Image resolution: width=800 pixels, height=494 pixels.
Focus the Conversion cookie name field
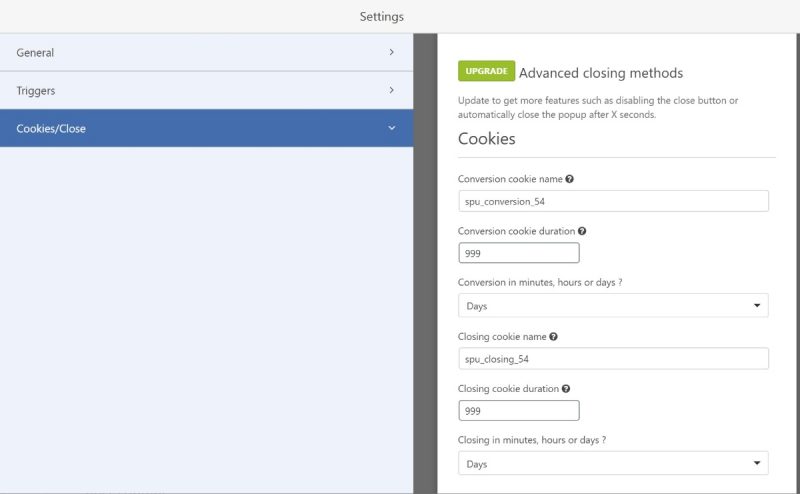(x=613, y=201)
